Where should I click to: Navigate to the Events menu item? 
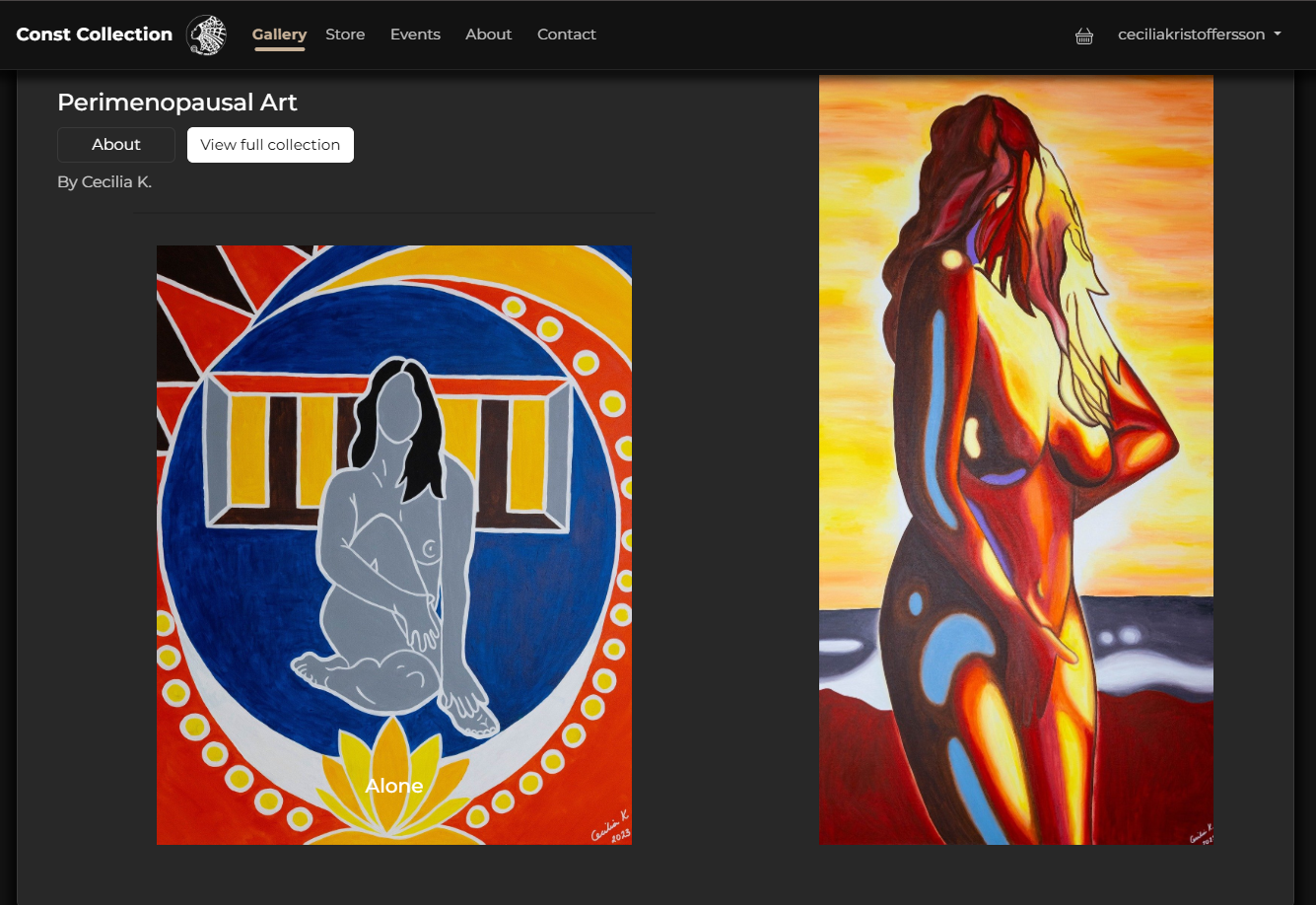coord(415,34)
